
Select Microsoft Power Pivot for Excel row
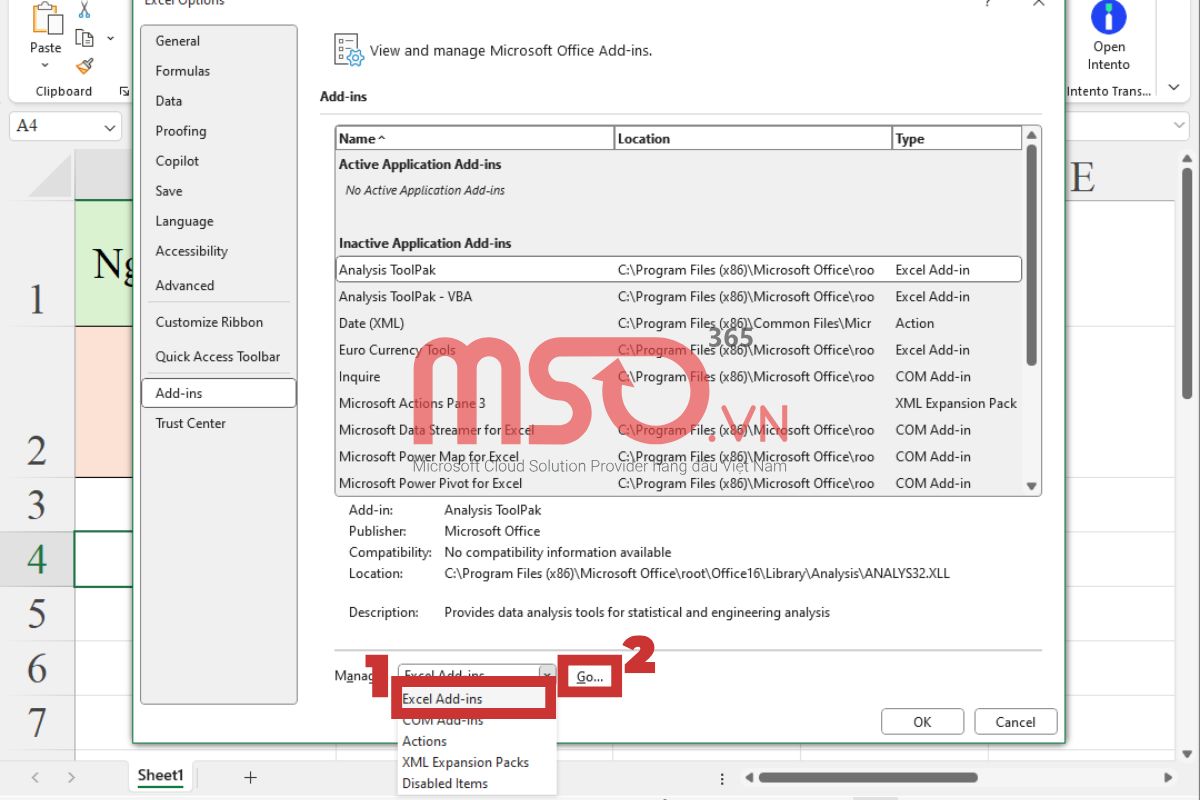point(679,483)
